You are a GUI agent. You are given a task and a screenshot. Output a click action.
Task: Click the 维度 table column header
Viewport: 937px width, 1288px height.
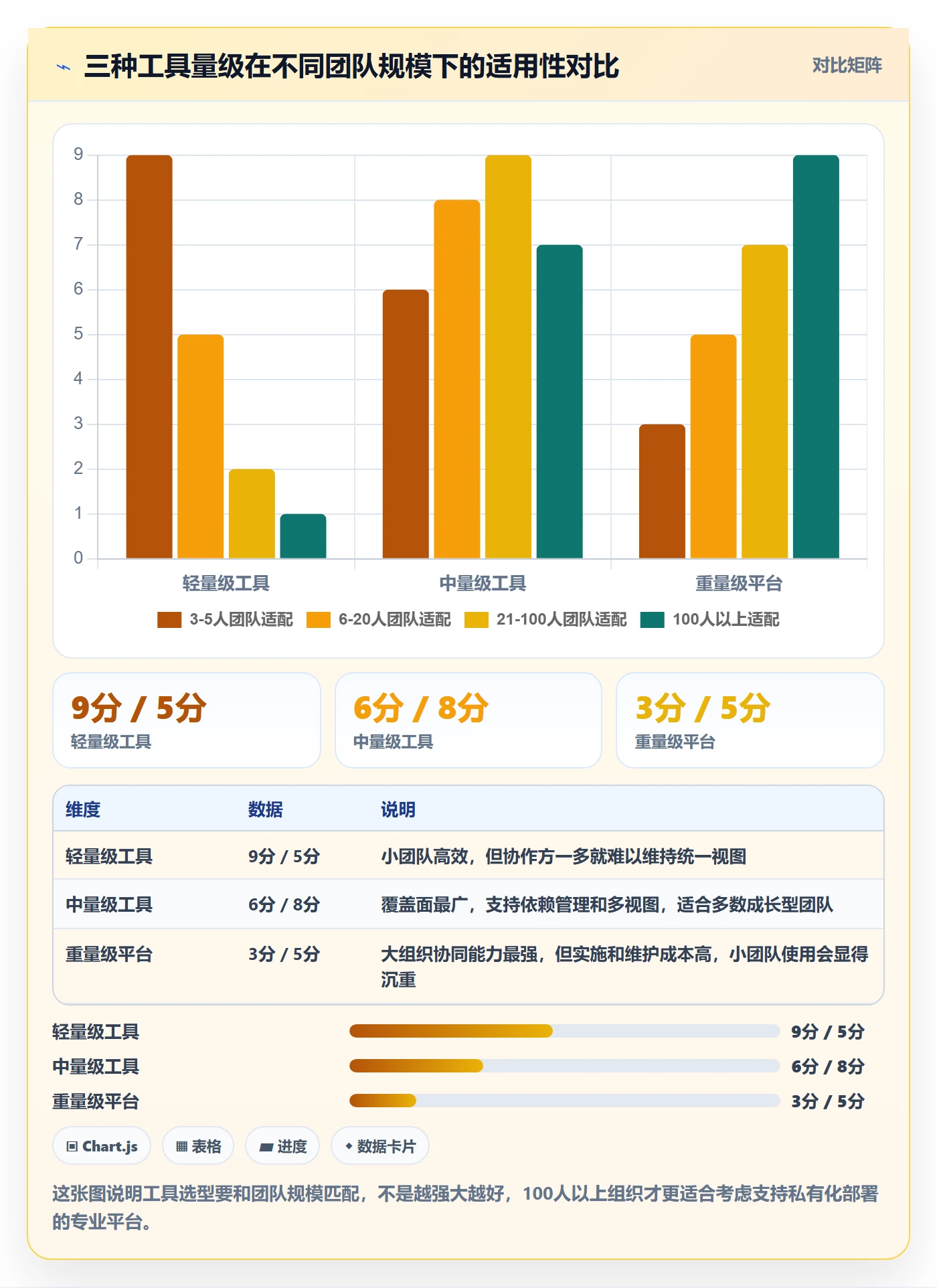pyautogui.click(x=83, y=809)
